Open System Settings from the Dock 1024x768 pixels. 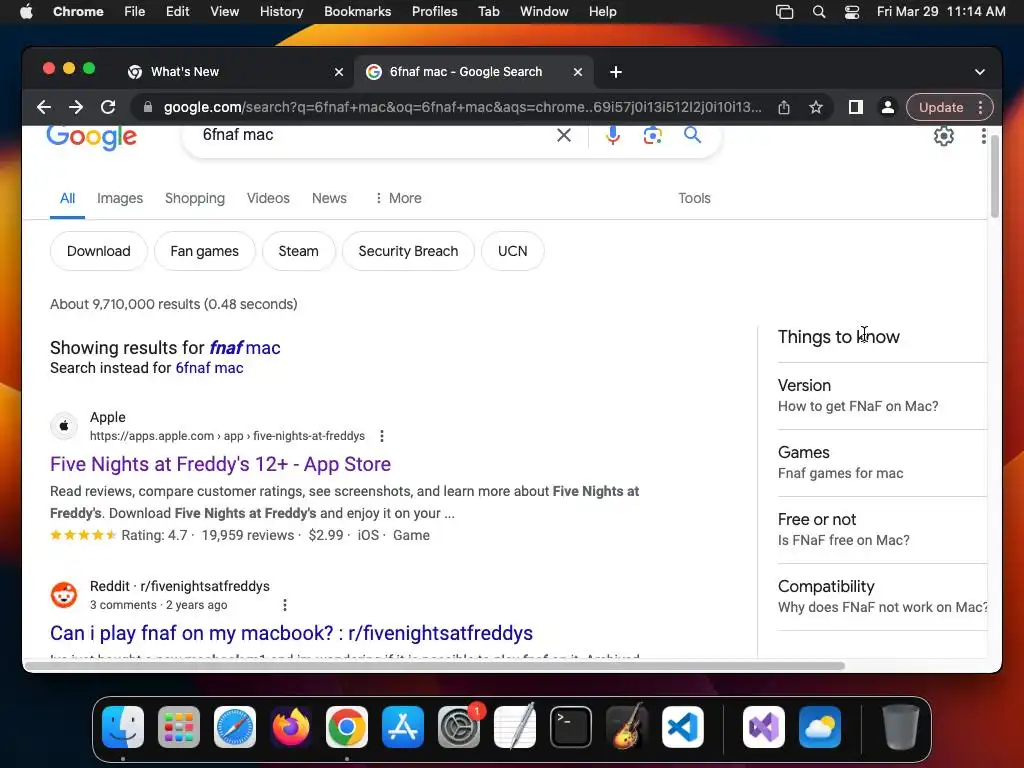(x=458, y=727)
